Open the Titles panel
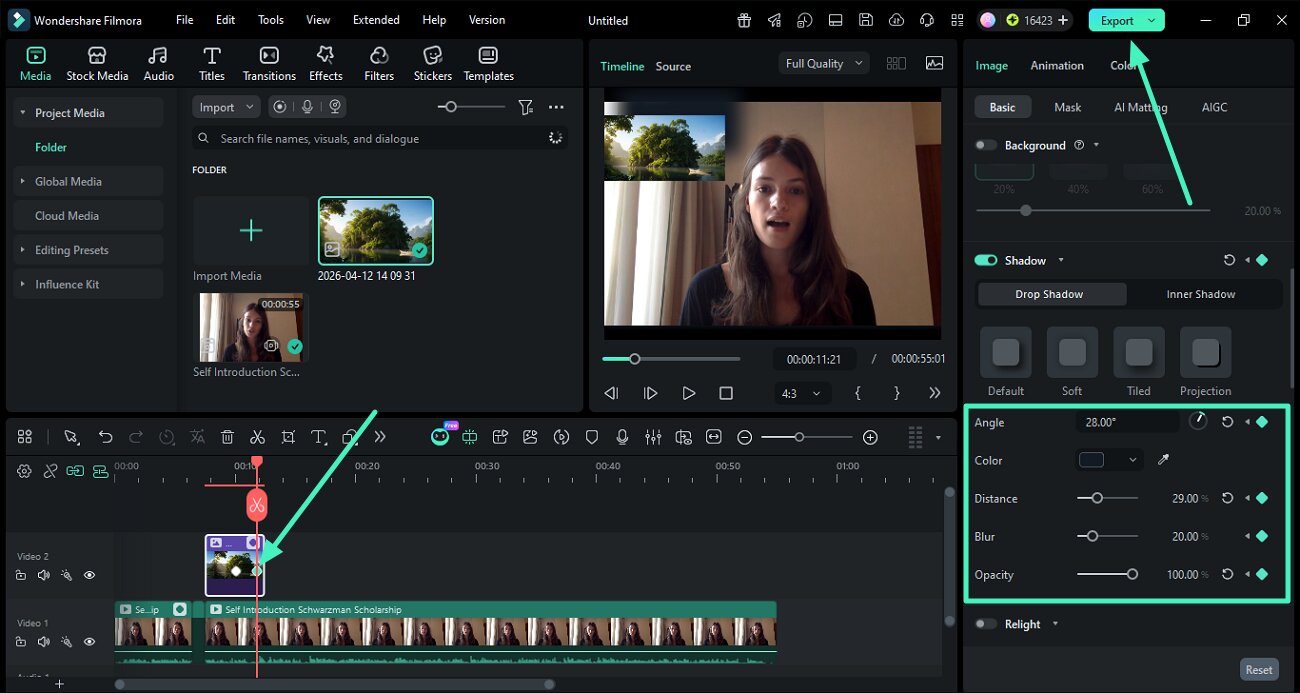The image size is (1300, 693). coord(211,64)
